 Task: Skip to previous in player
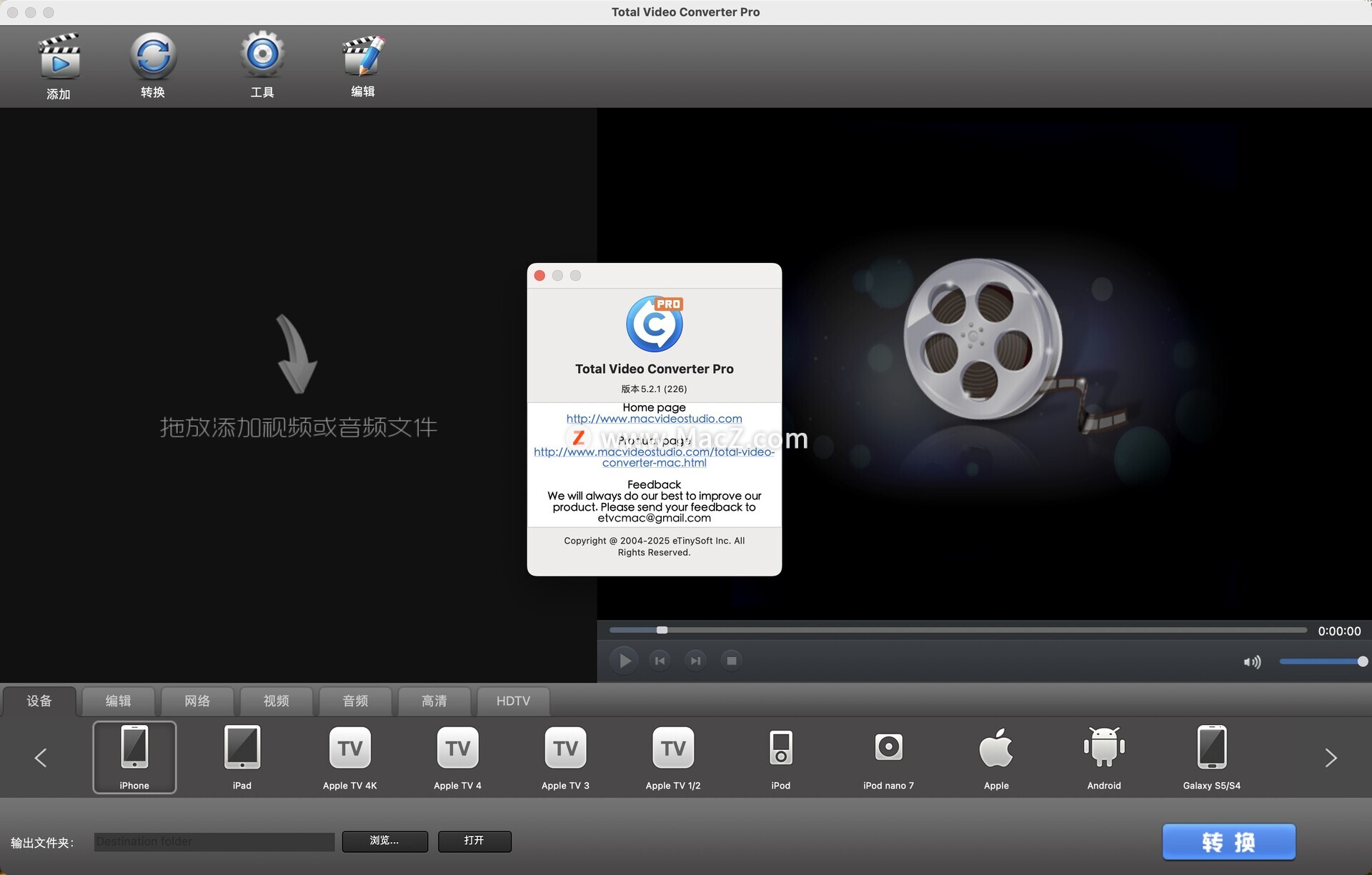(660, 661)
